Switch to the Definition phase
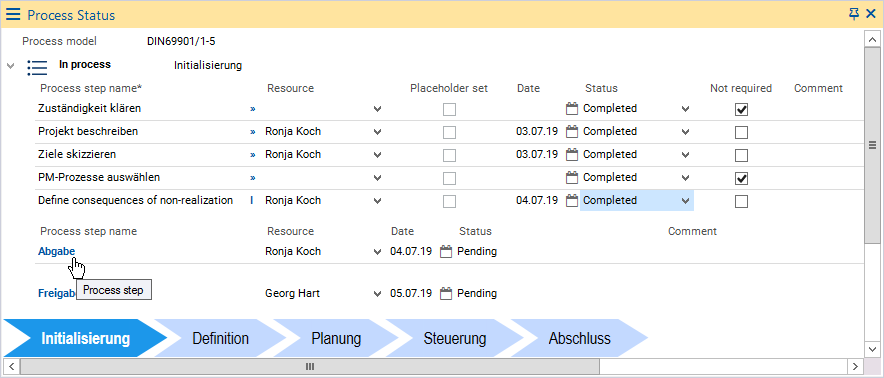This screenshot has width=884, height=378. coord(220,339)
